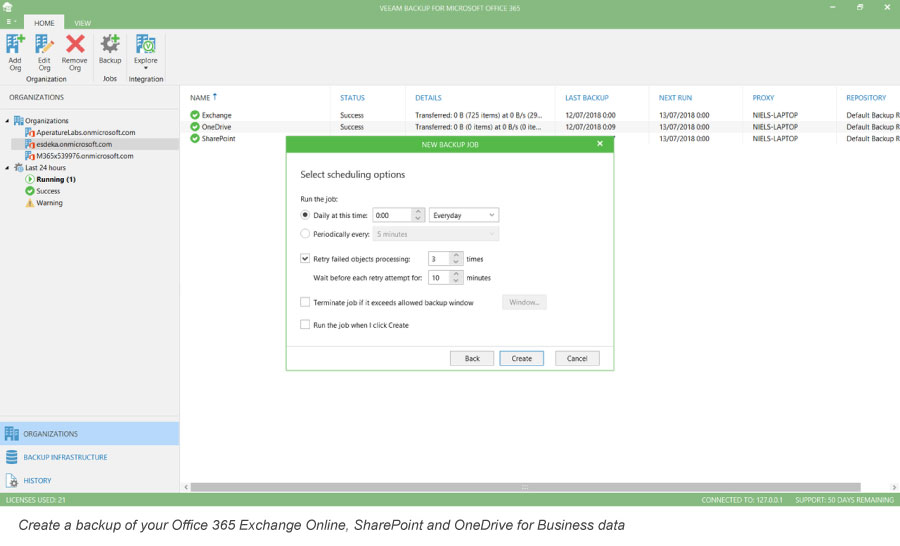
Task: Open the 5 minutes interval dropdown
Action: pos(436,234)
